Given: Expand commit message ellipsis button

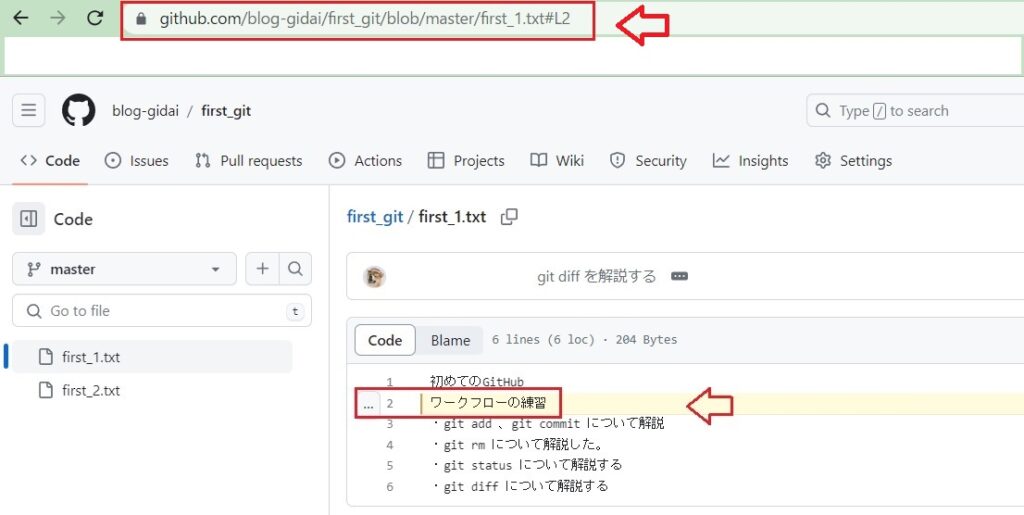Looking at the screenshot, I should (679, 277).
